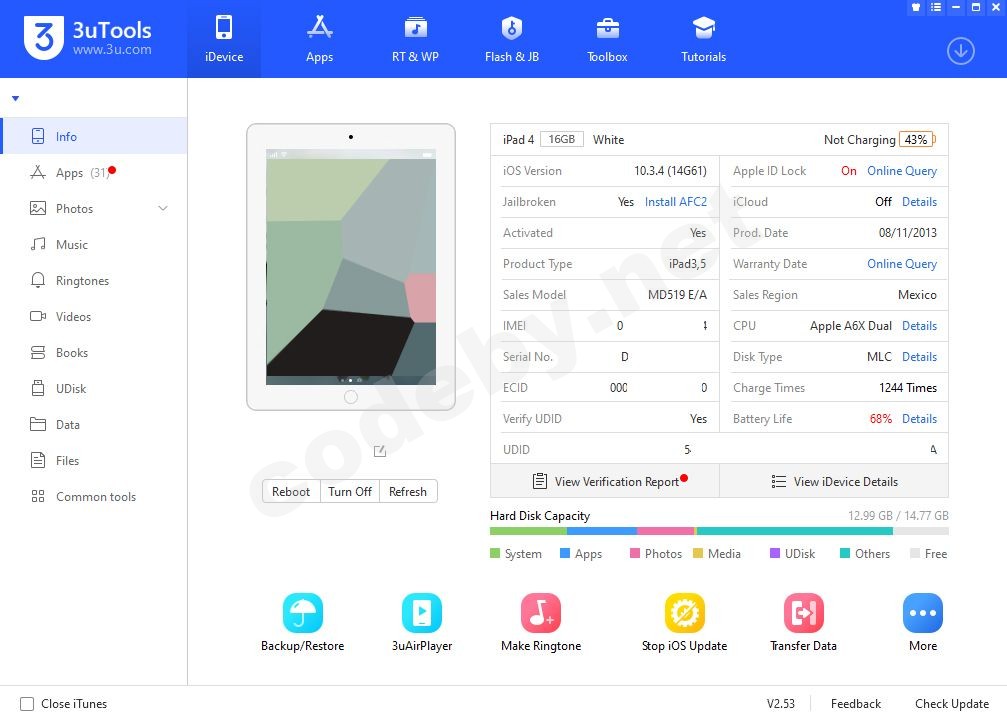Expand the Photos chevron

162,208
